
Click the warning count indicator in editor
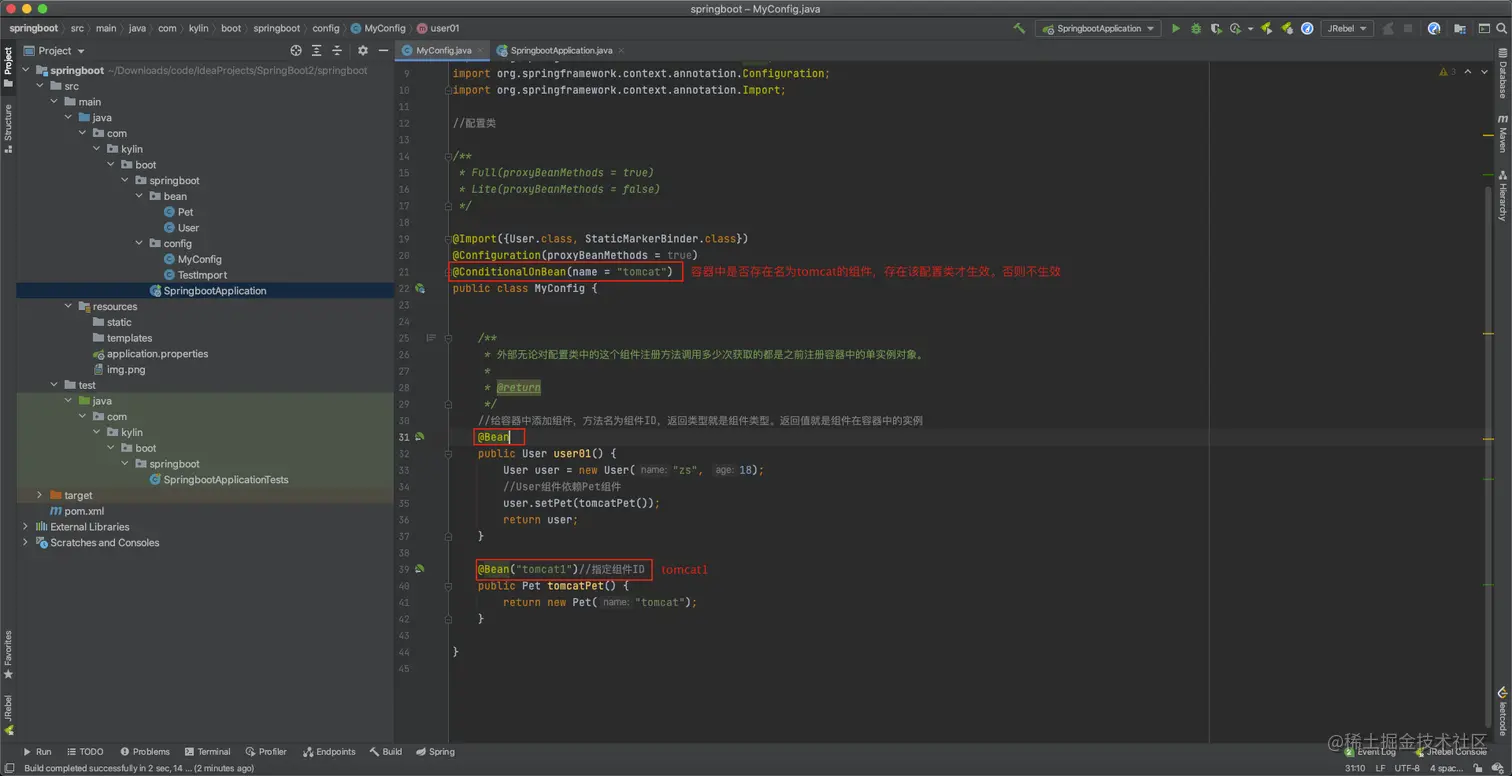click(1449, 72)
